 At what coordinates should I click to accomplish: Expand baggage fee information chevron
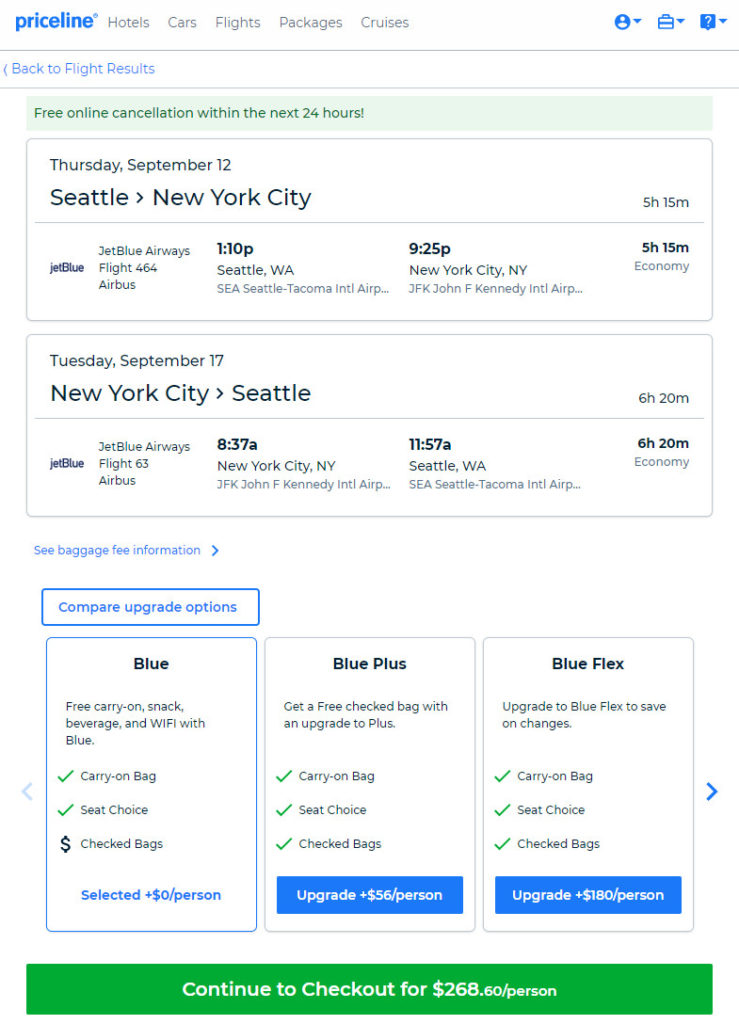pos(215,551)
